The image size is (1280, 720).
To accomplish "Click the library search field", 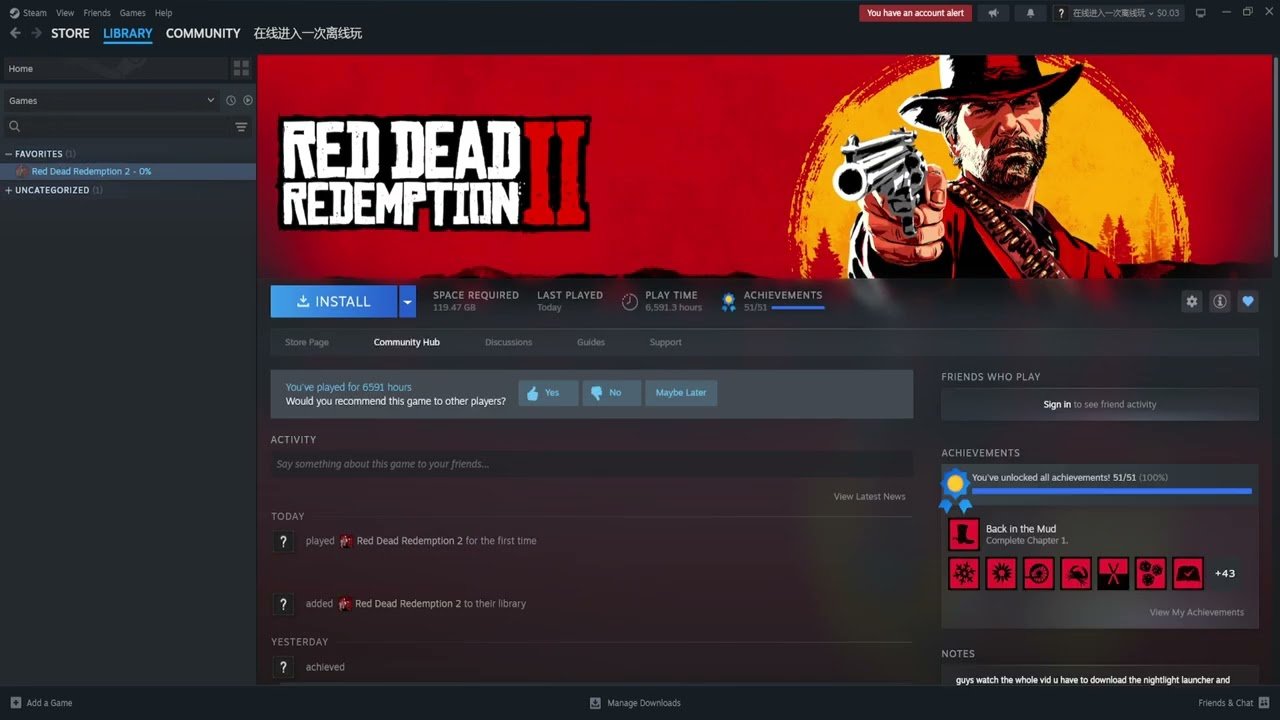I will [117, 127].
